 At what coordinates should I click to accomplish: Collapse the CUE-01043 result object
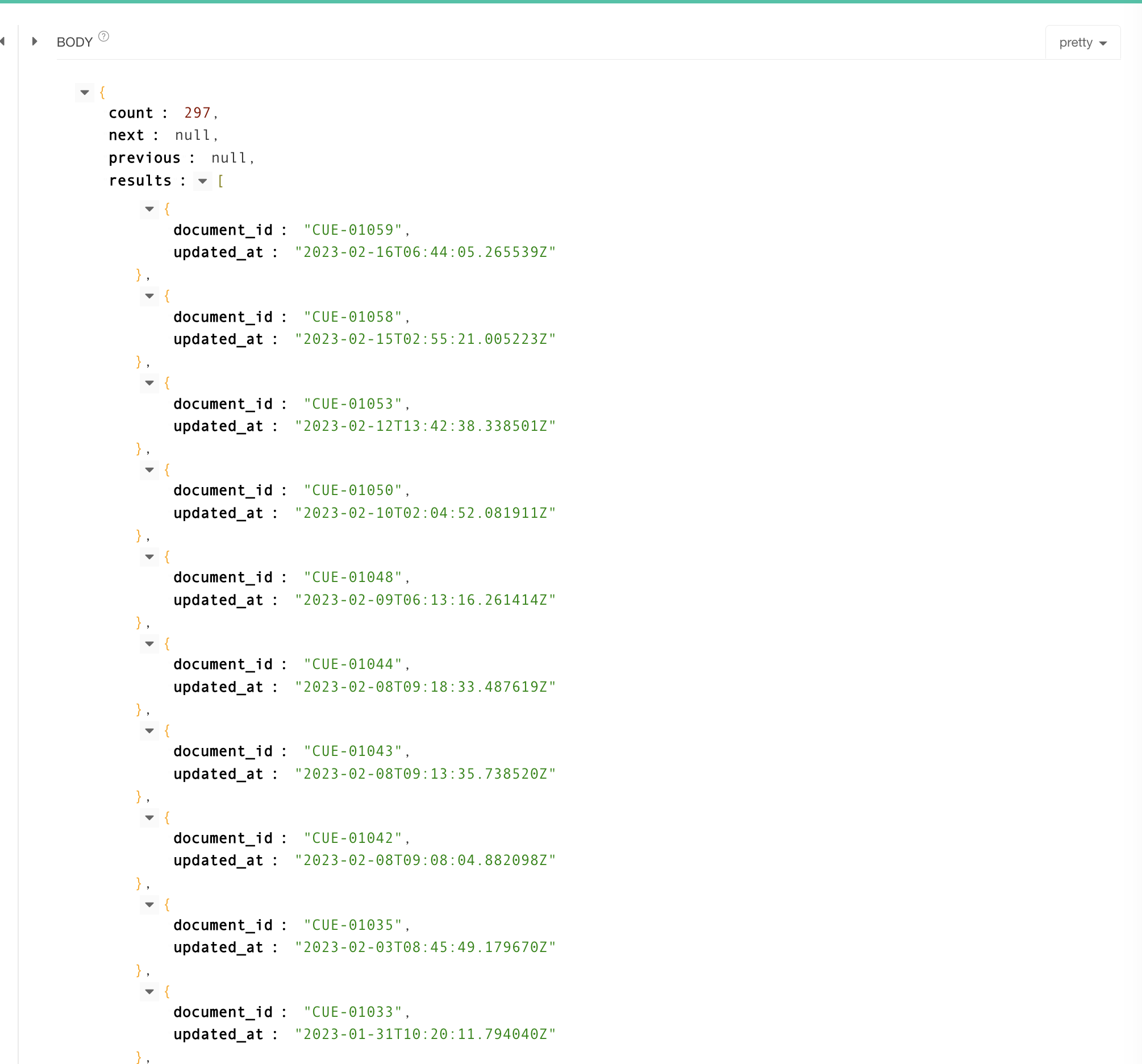(x=149, y=730)
